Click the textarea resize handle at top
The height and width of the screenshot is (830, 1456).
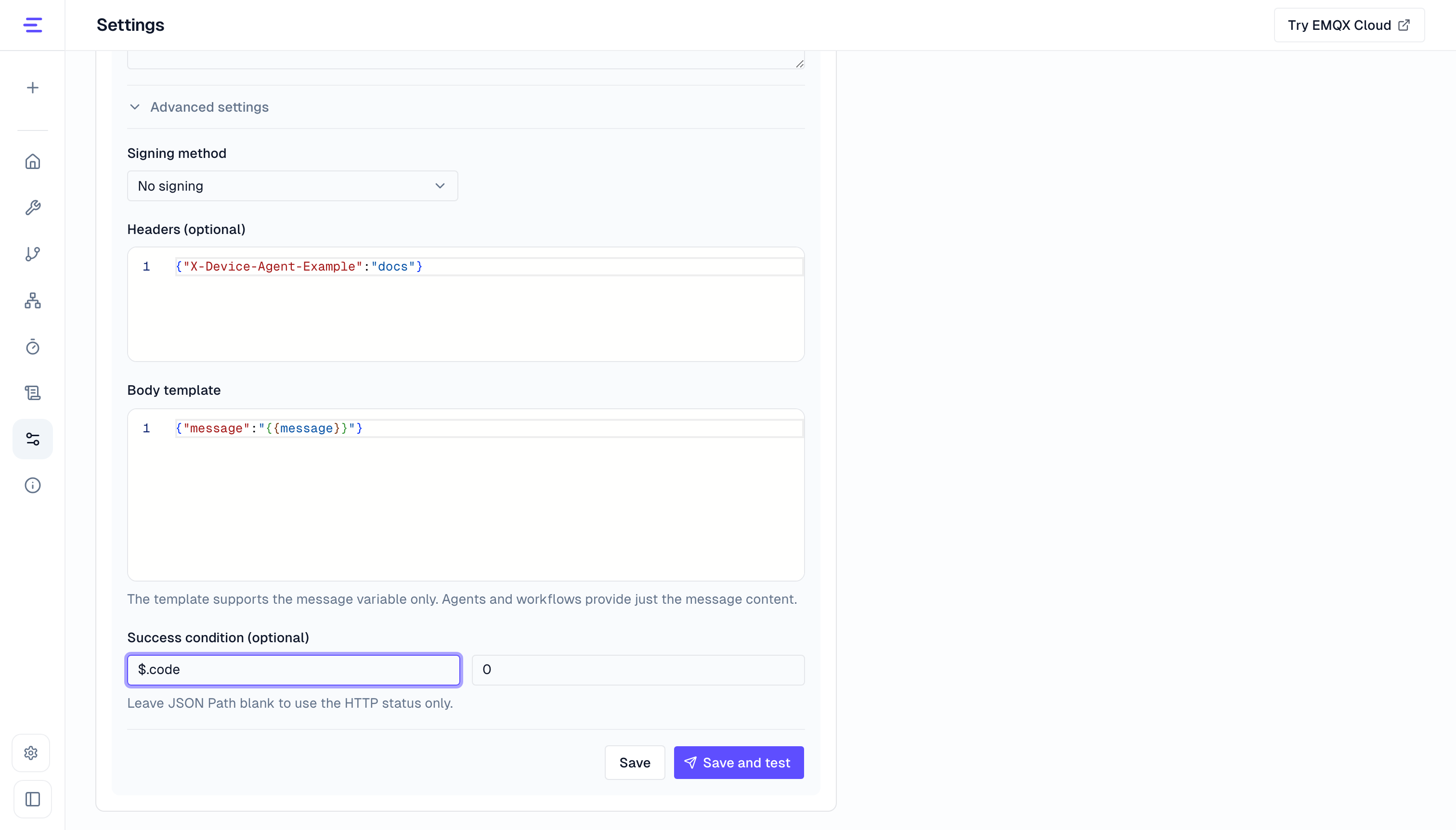tap(800, 64)
